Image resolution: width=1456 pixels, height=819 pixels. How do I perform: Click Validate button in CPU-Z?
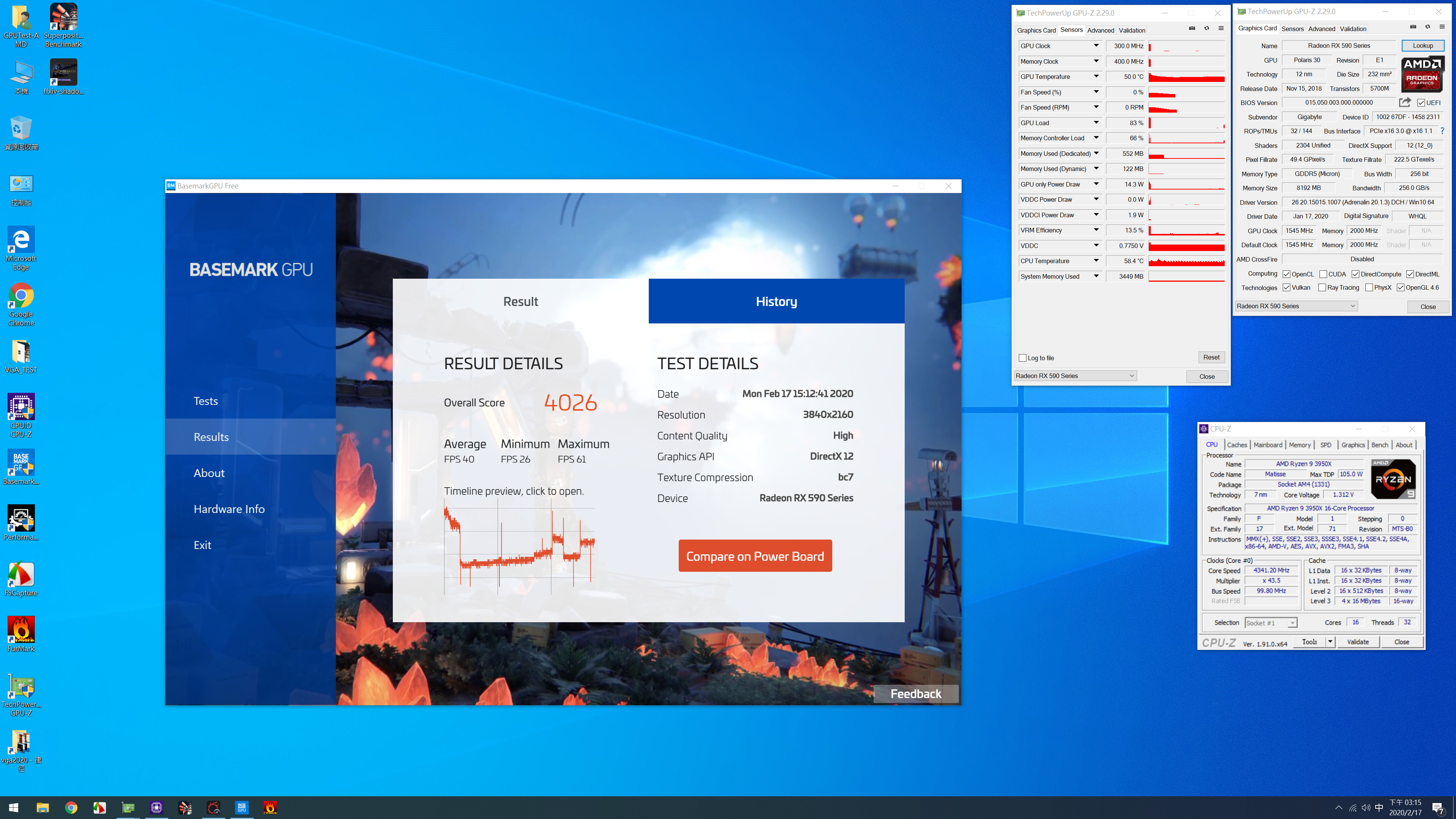tap(1358, 642)
